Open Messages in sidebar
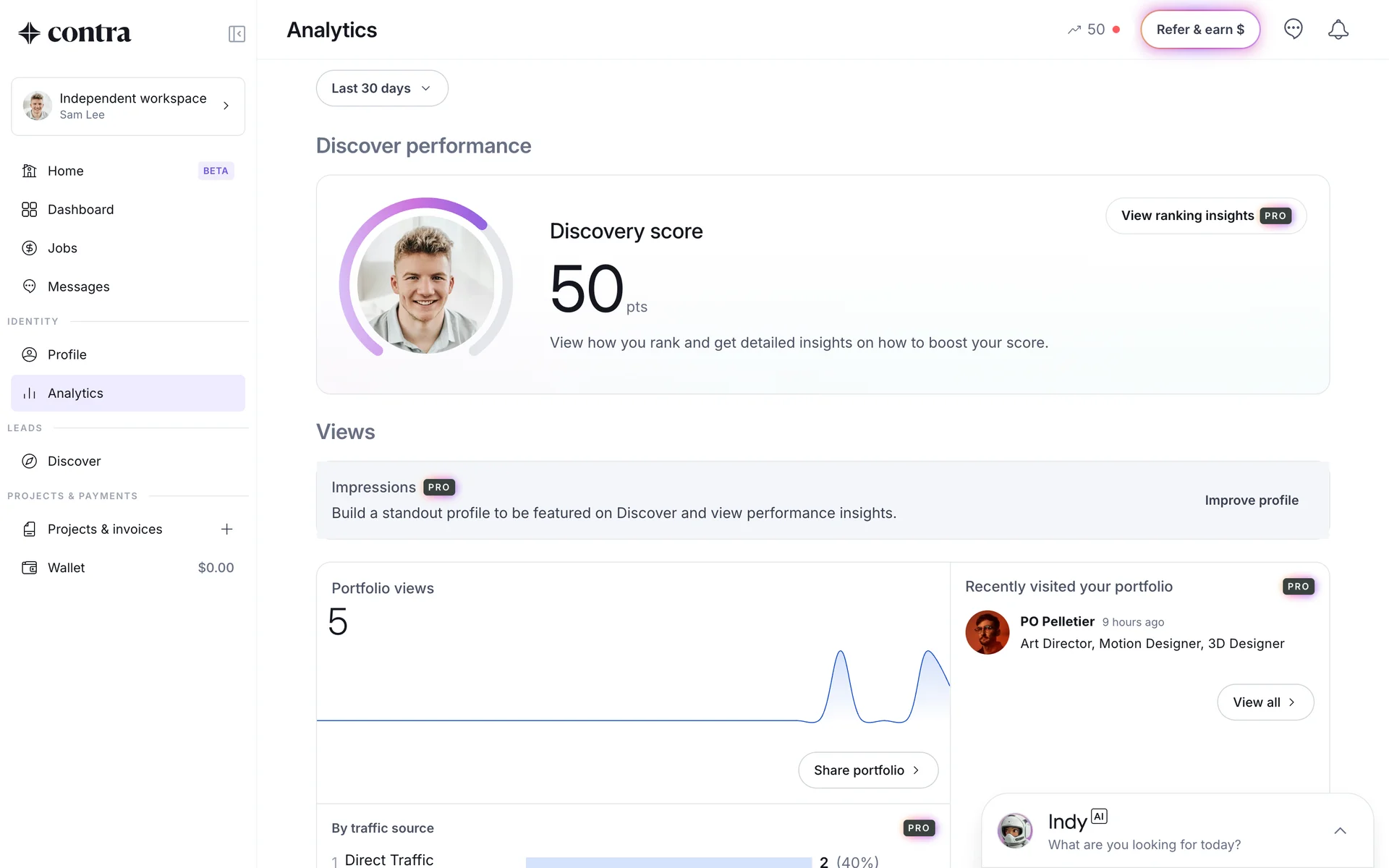This screenshot has height=868, width=1389. pyautogui.click(x=78, y=286)
